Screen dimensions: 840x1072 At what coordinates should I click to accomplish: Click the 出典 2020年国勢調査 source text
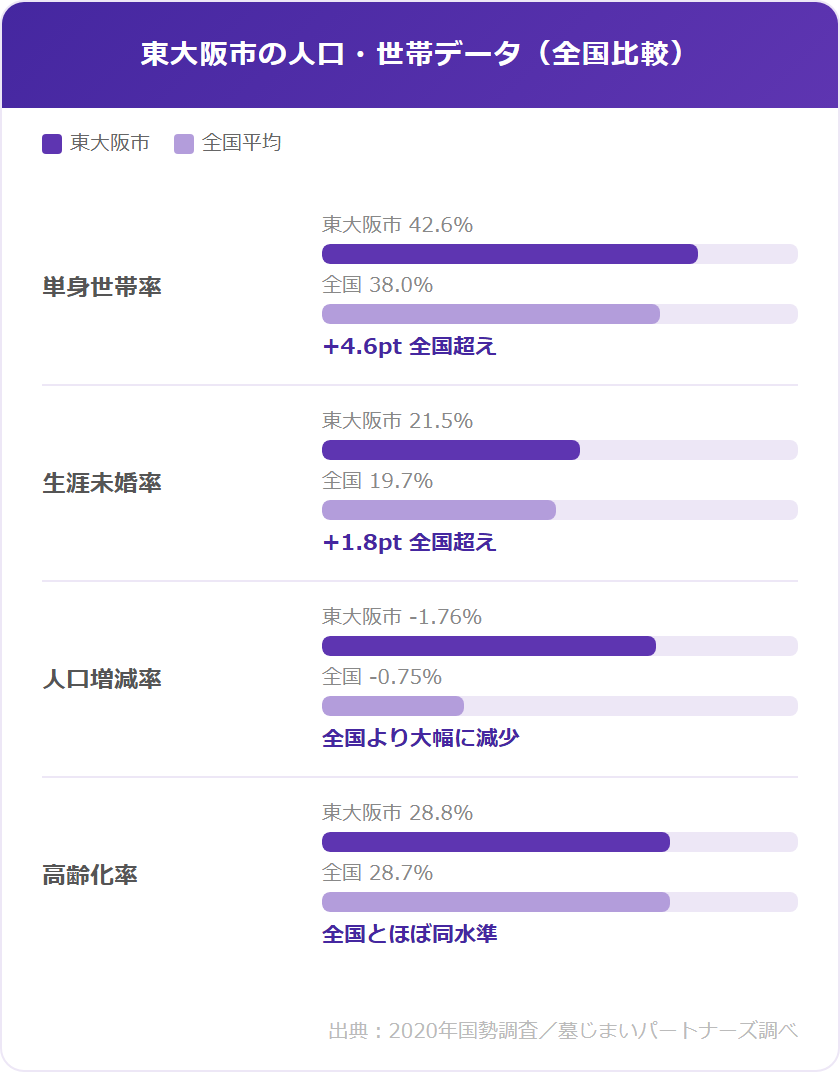click(x=563, y=1031)
